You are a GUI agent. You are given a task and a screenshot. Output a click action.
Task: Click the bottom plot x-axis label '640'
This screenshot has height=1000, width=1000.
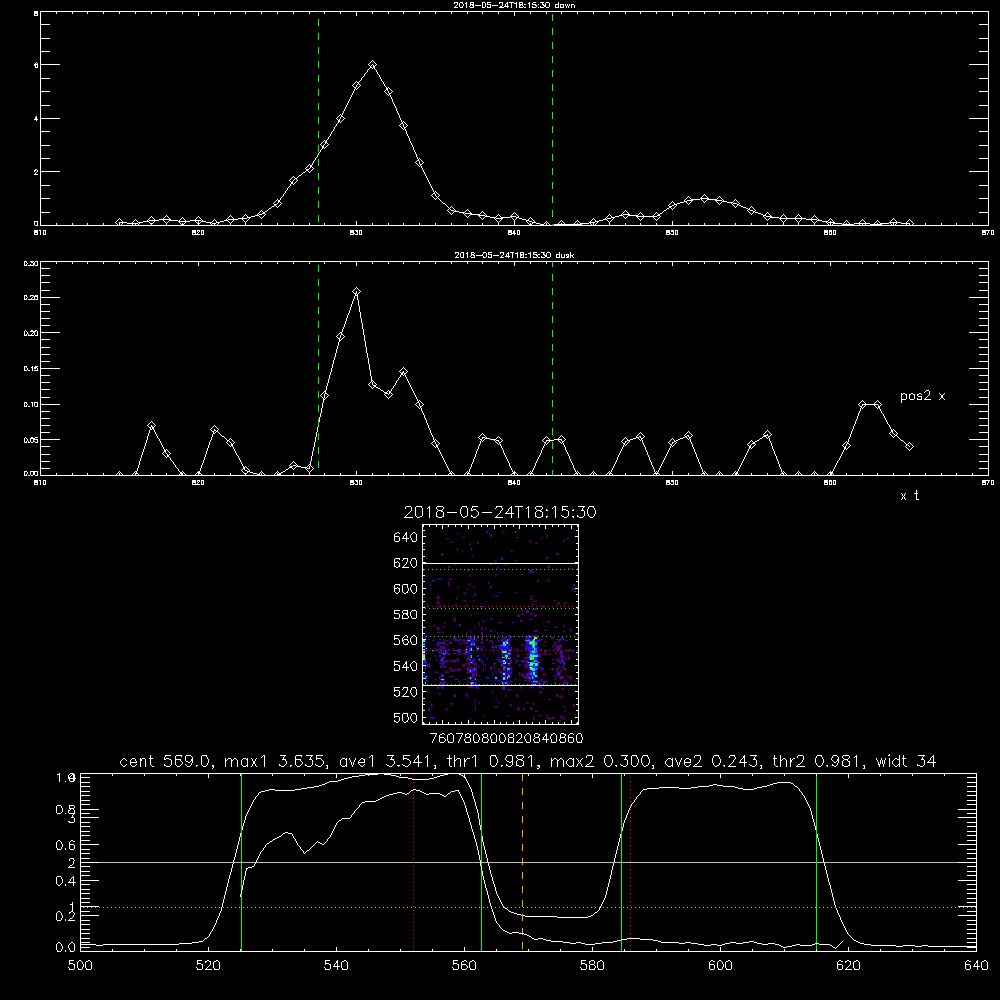976,966
